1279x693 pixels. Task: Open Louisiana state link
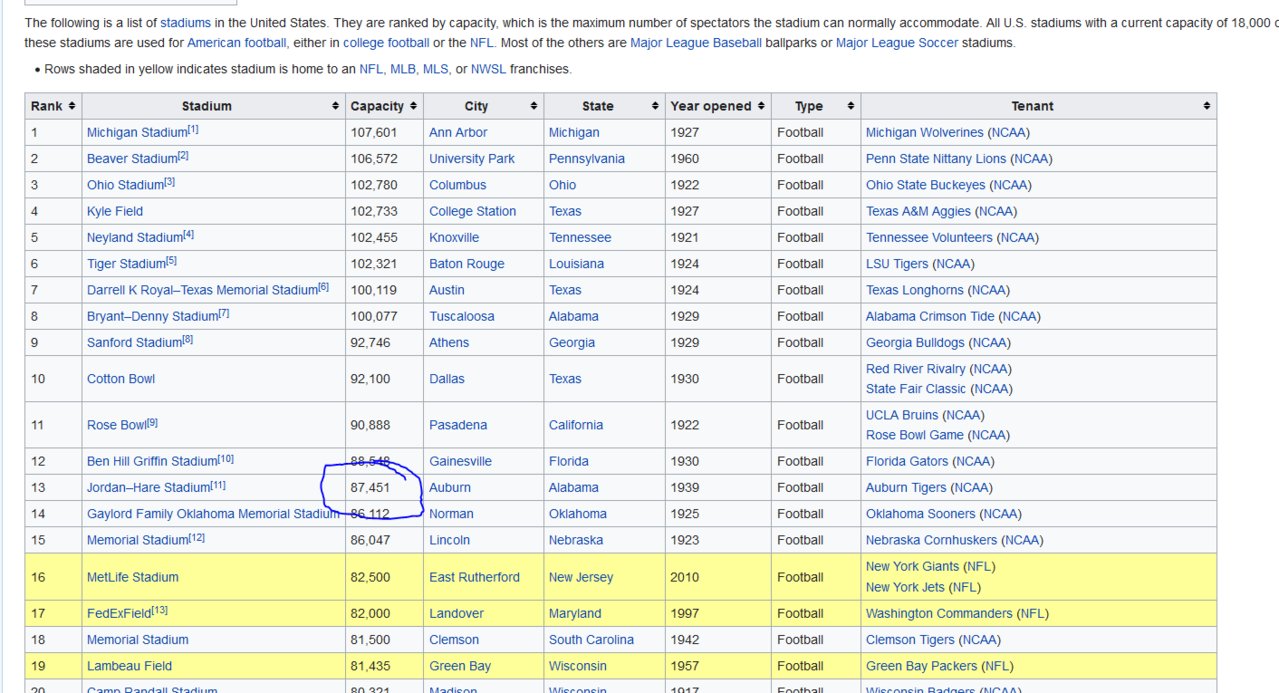pos(577,264)
